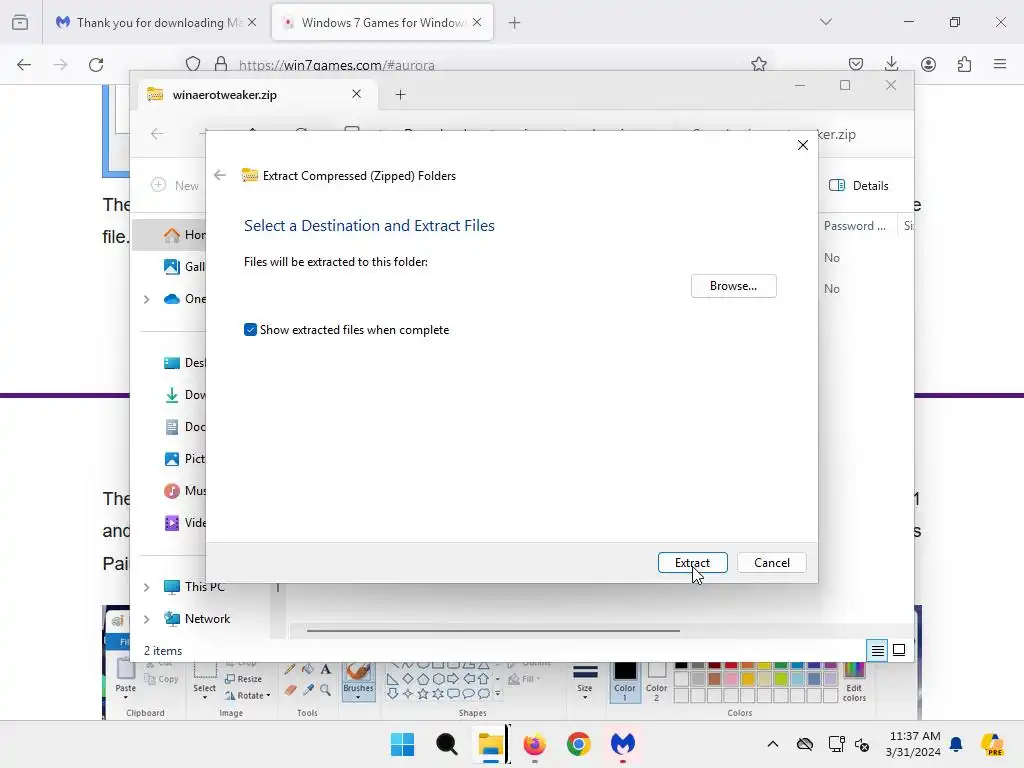Show hidden system tray icons

click(773, 744)
